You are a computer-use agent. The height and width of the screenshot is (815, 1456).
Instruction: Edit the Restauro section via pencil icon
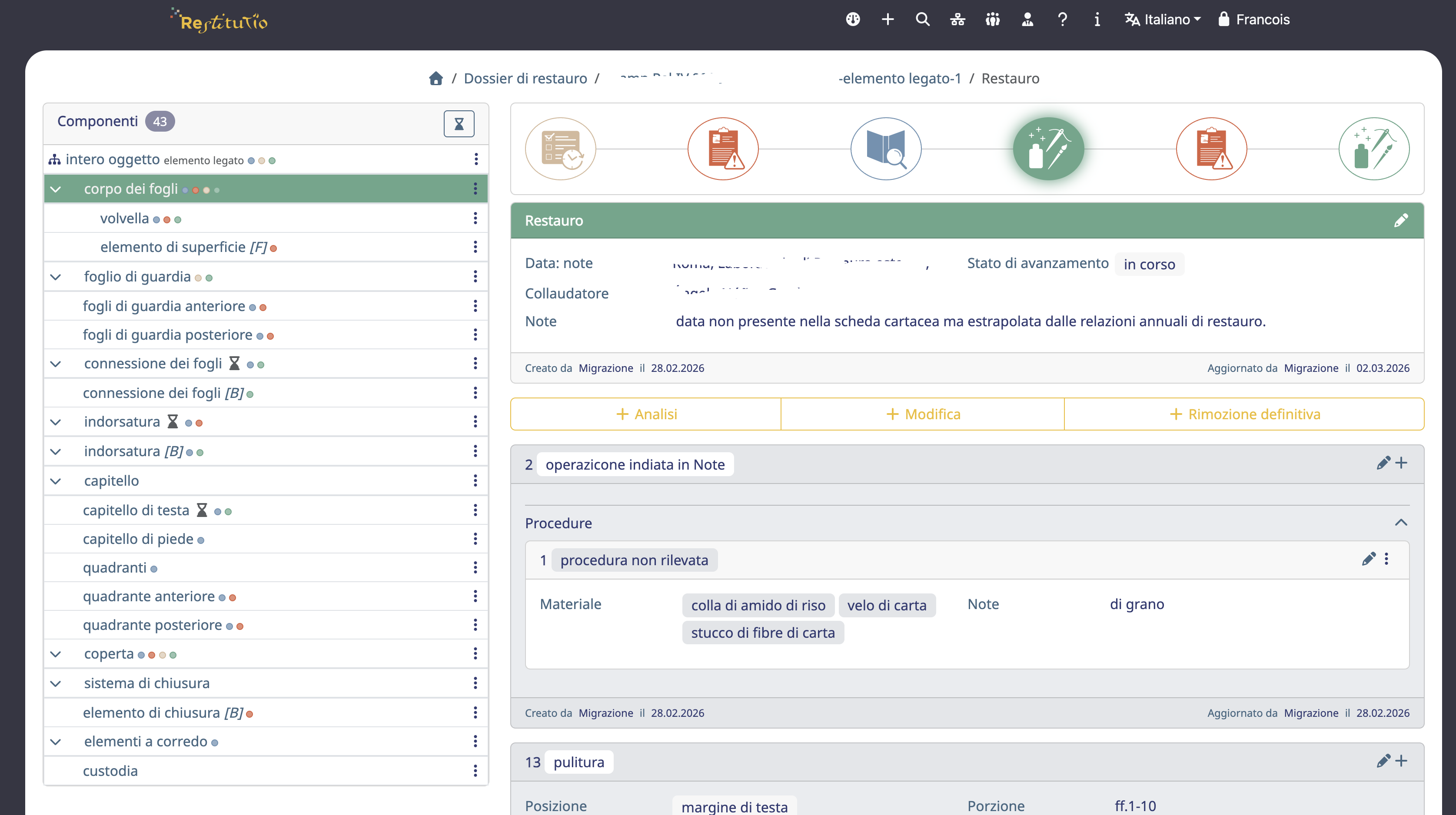tap(1402, 220)
